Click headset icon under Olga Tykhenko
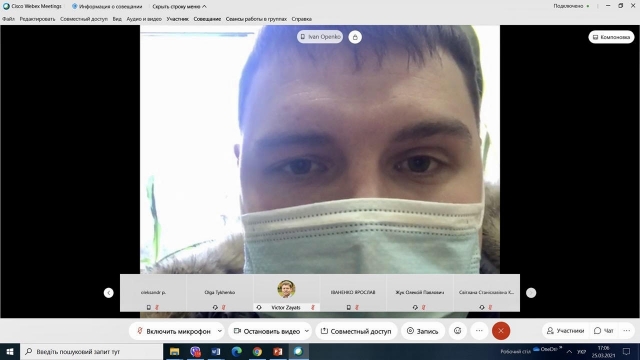640x360 pixels. [x=215, y=307]
